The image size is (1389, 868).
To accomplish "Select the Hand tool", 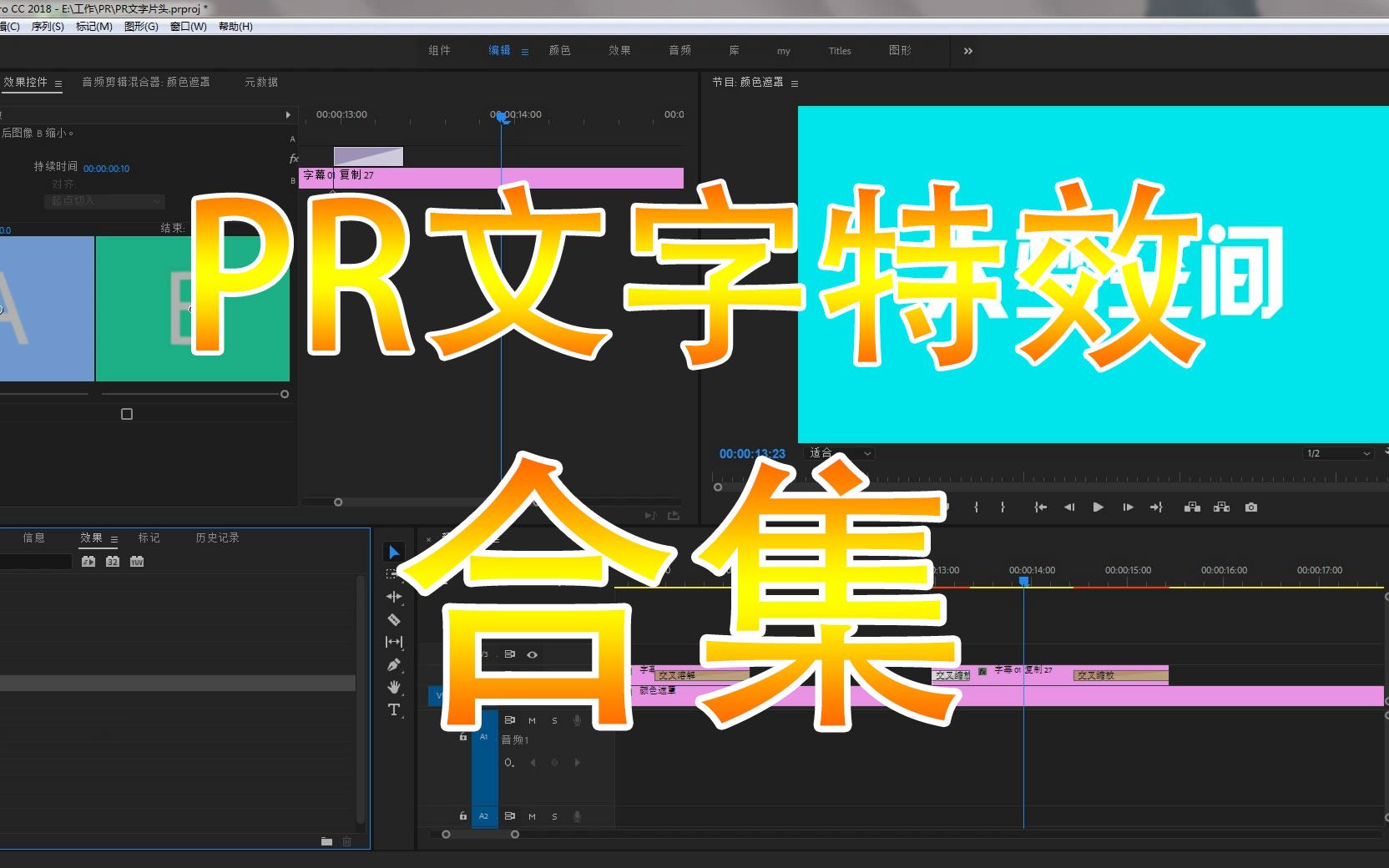I will click(393, 688).
